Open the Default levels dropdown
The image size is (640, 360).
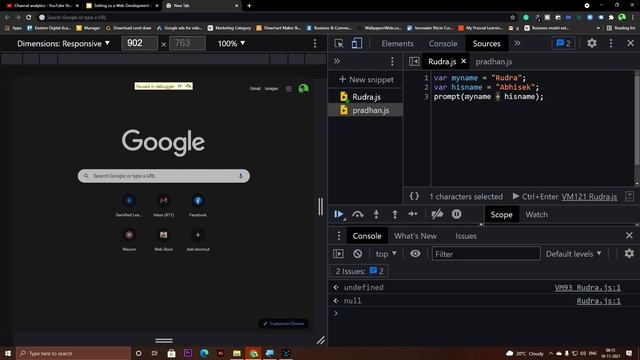(573, 254)
